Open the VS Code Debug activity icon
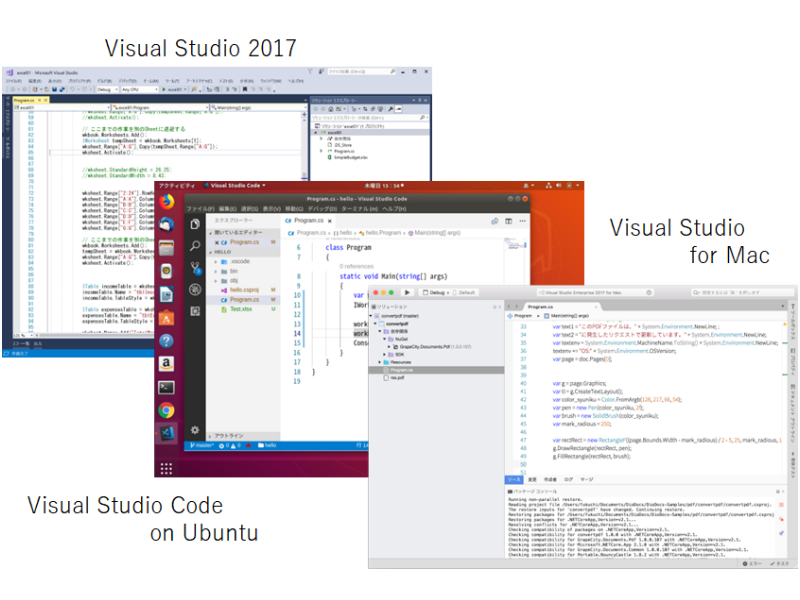The height and width of the screenshot is (600, 800). click(x=195, y=289)
